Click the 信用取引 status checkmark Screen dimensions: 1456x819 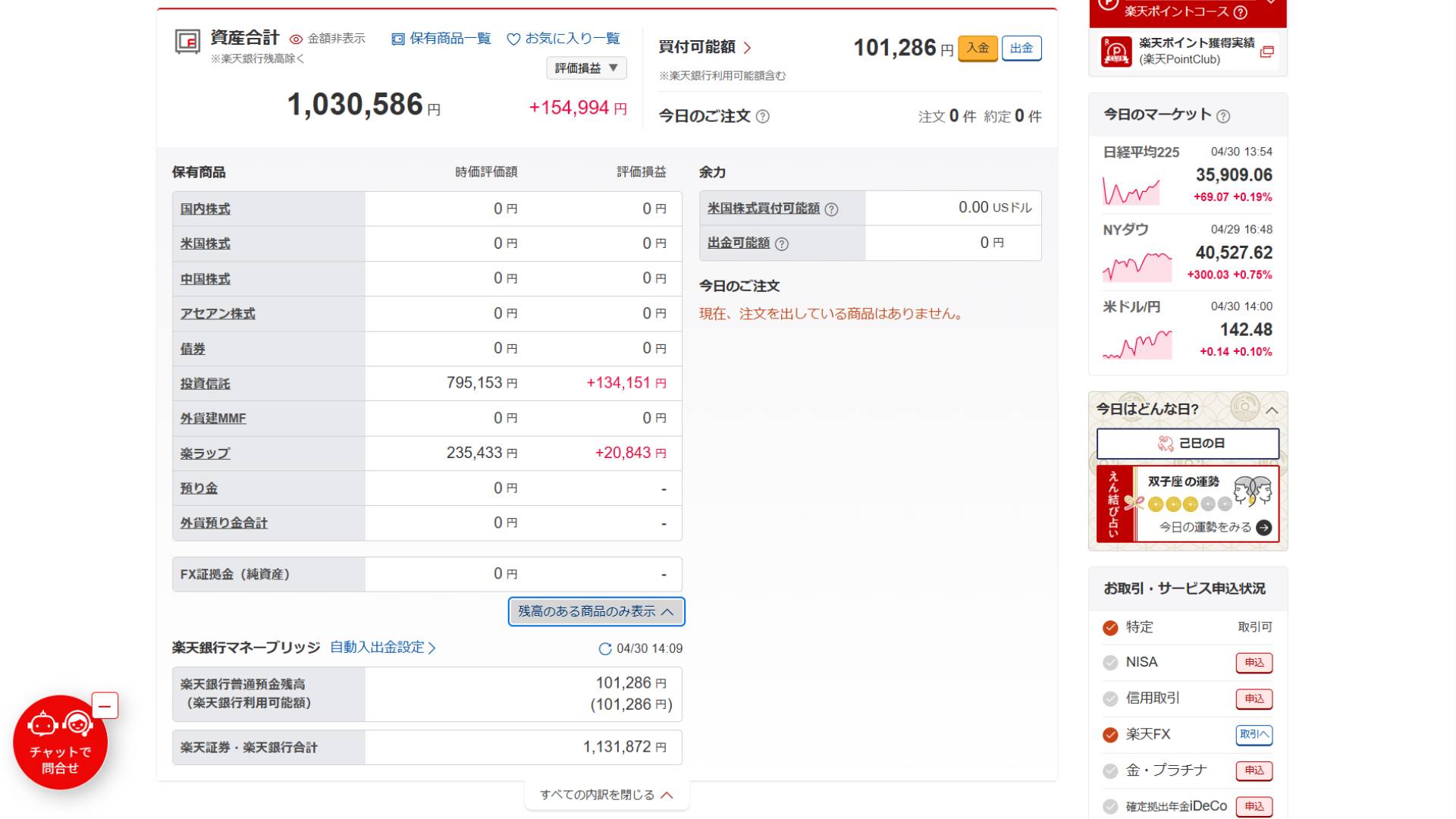click(1110, 698)
